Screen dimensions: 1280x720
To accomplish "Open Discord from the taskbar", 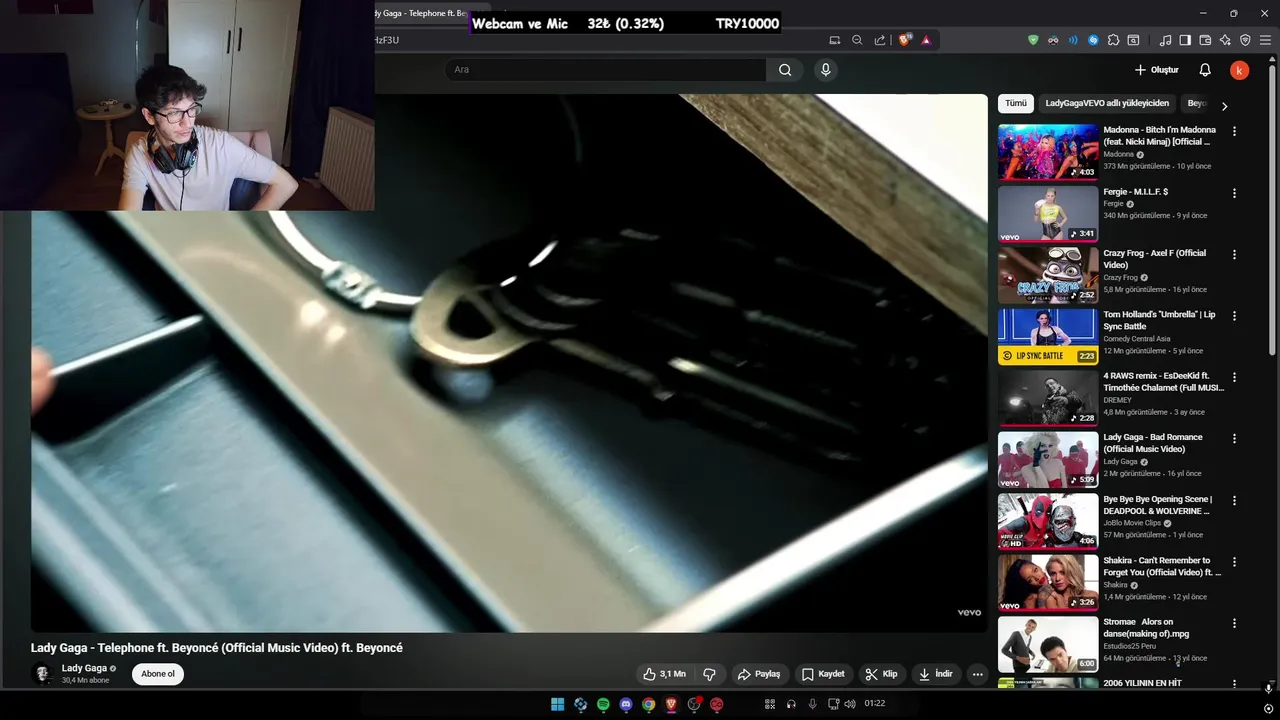I will click(626, 704).
